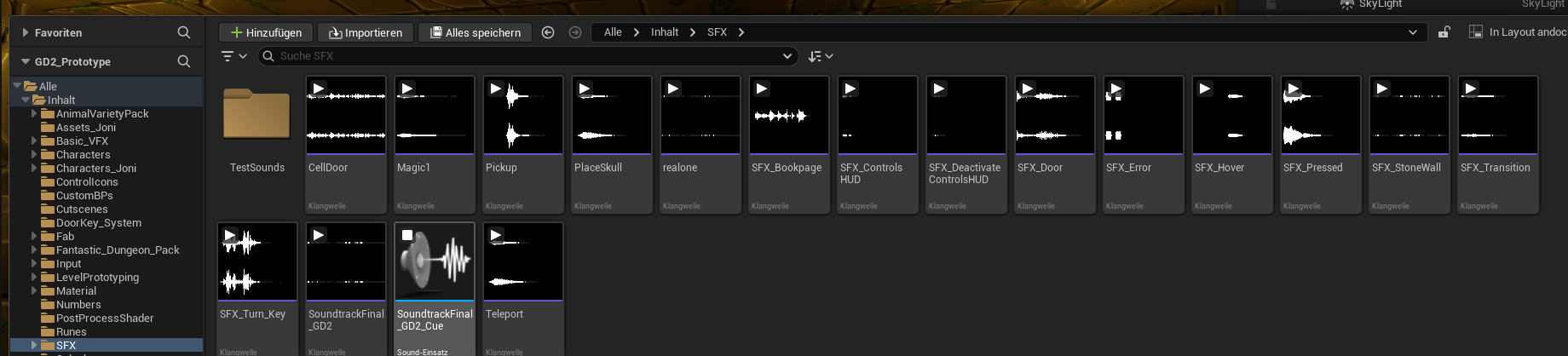This screenshot has height=356, width=1568.
Task: Stop the SoundtrackFinal_GD2_Cue preview
Action: (x=406, y=235)
